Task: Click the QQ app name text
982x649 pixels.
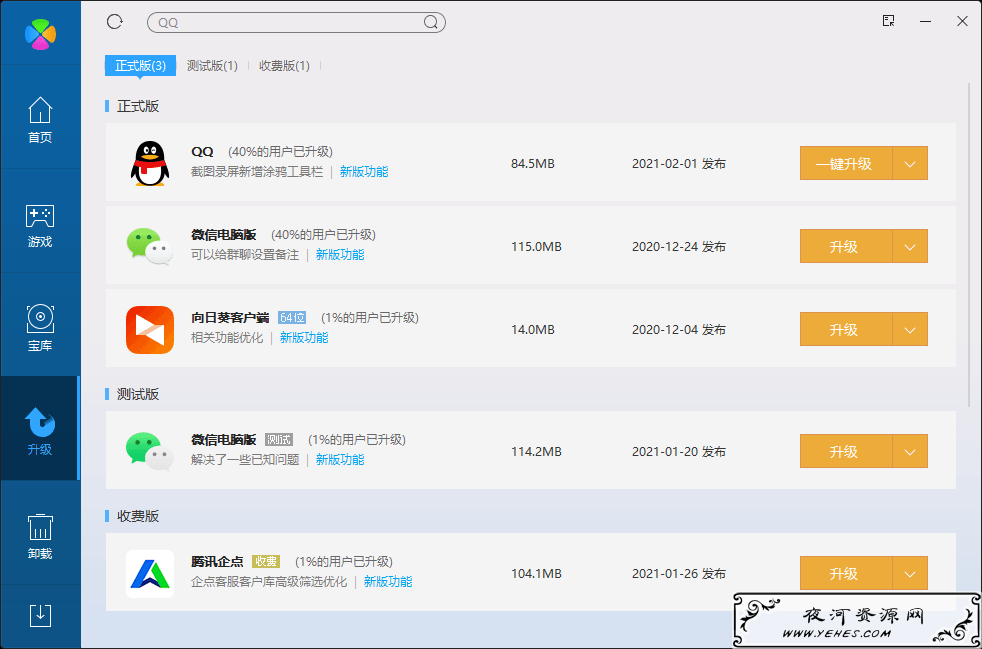Action: click(x=202, y=152)
